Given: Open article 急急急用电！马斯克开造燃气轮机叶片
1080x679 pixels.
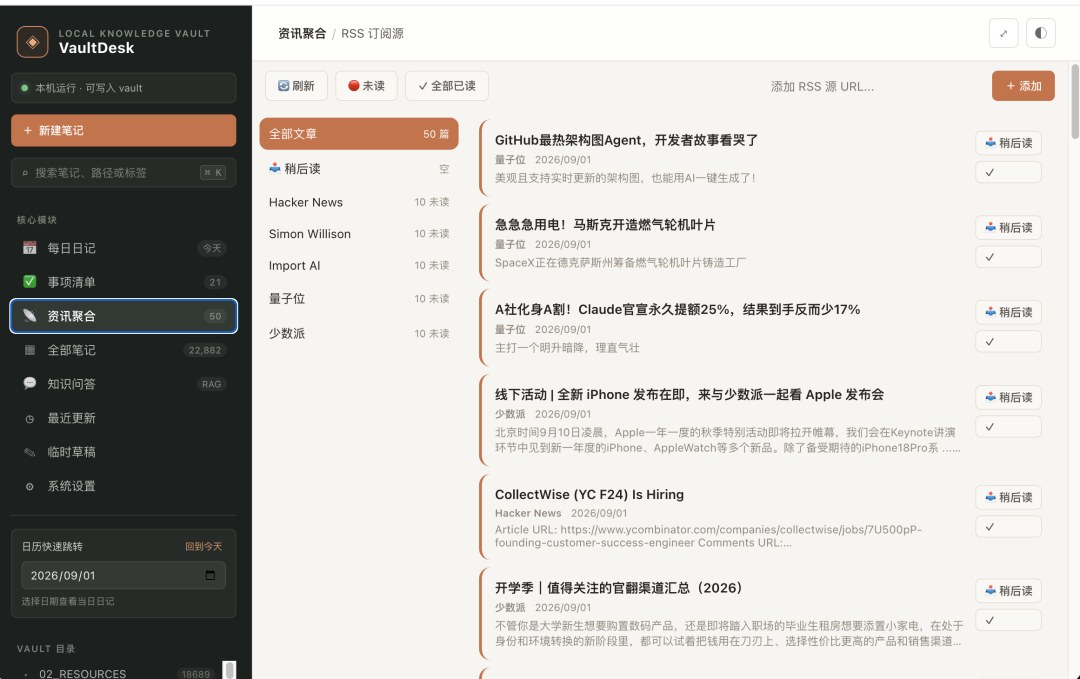Looking at the screenshot, I should [x=605, y=224].
